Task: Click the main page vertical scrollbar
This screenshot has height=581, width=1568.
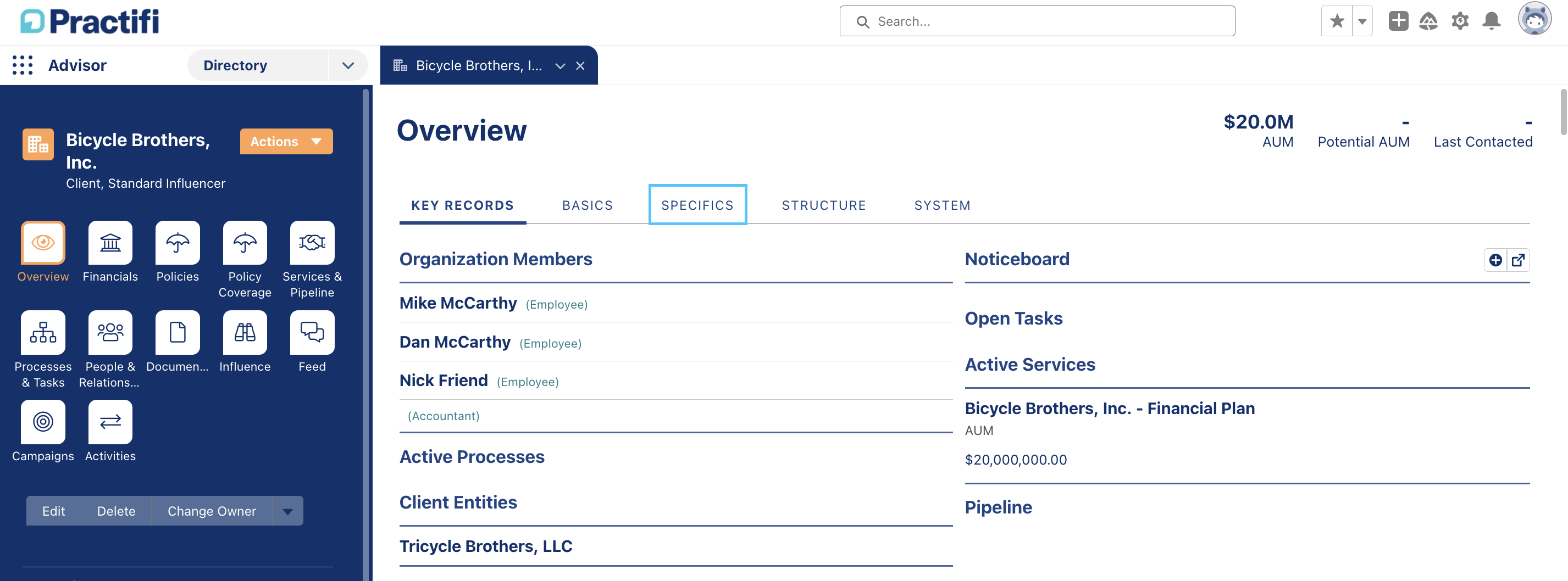Action: pos(1563,113)
